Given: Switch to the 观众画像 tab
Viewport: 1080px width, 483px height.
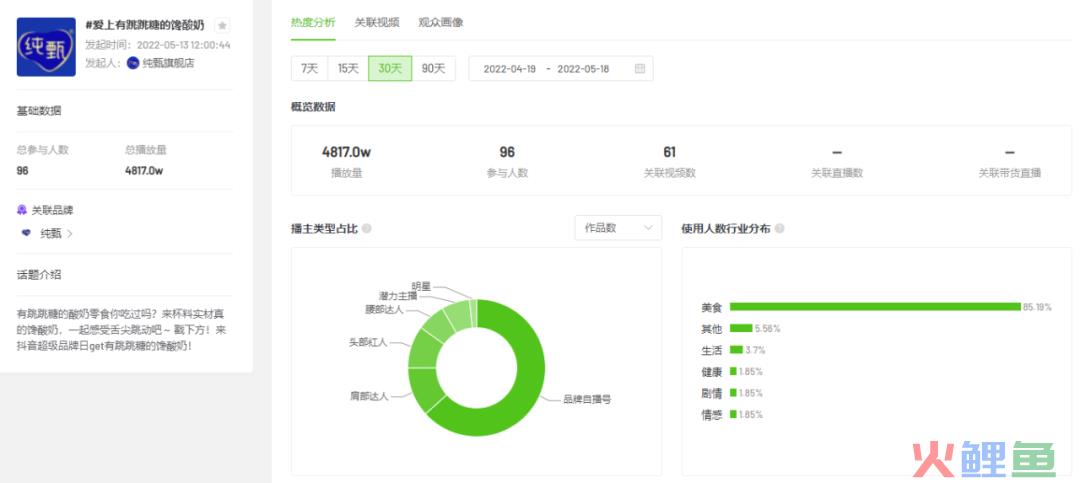Looking at the screenshot, I should [441, 22].
